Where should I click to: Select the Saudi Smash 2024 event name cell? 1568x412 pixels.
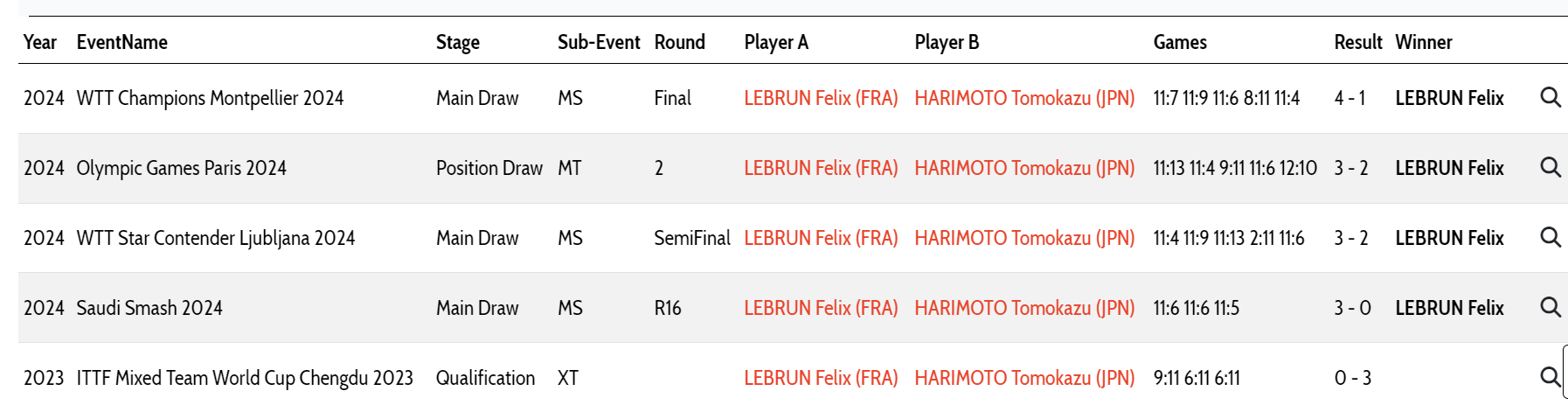(149, 308)
